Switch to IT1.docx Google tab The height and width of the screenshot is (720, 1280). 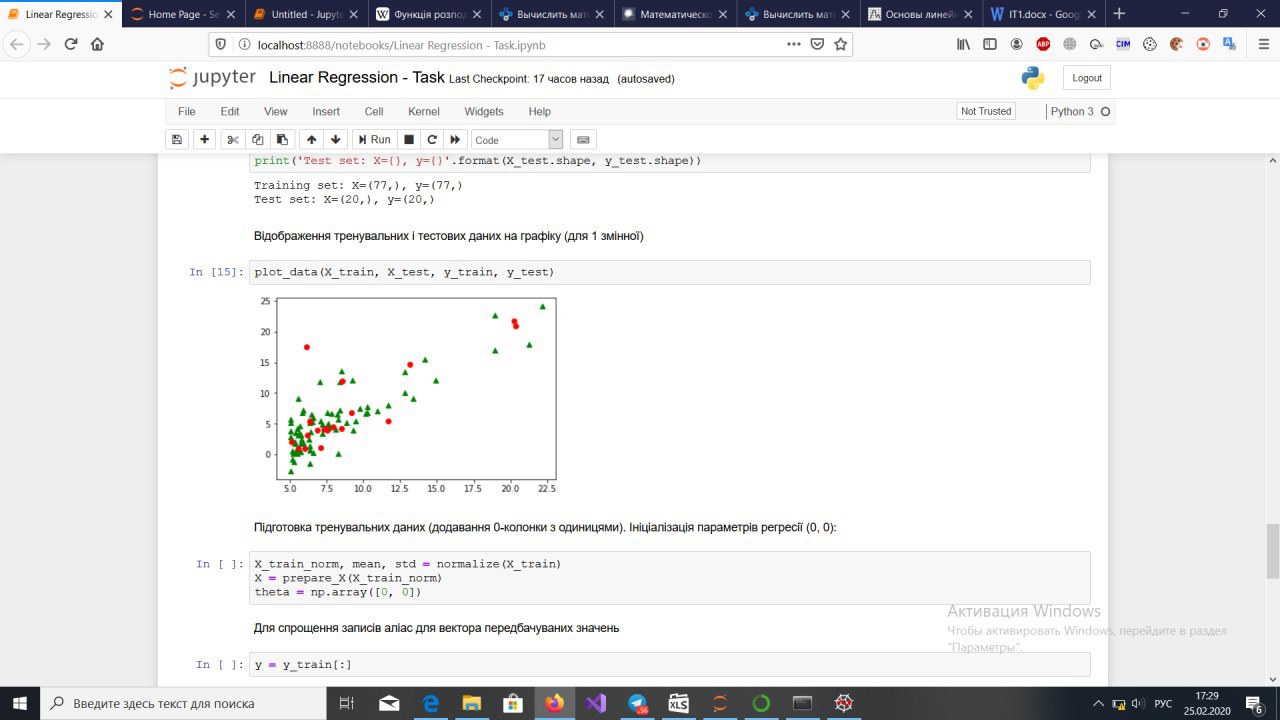[x=1040, y=15]
